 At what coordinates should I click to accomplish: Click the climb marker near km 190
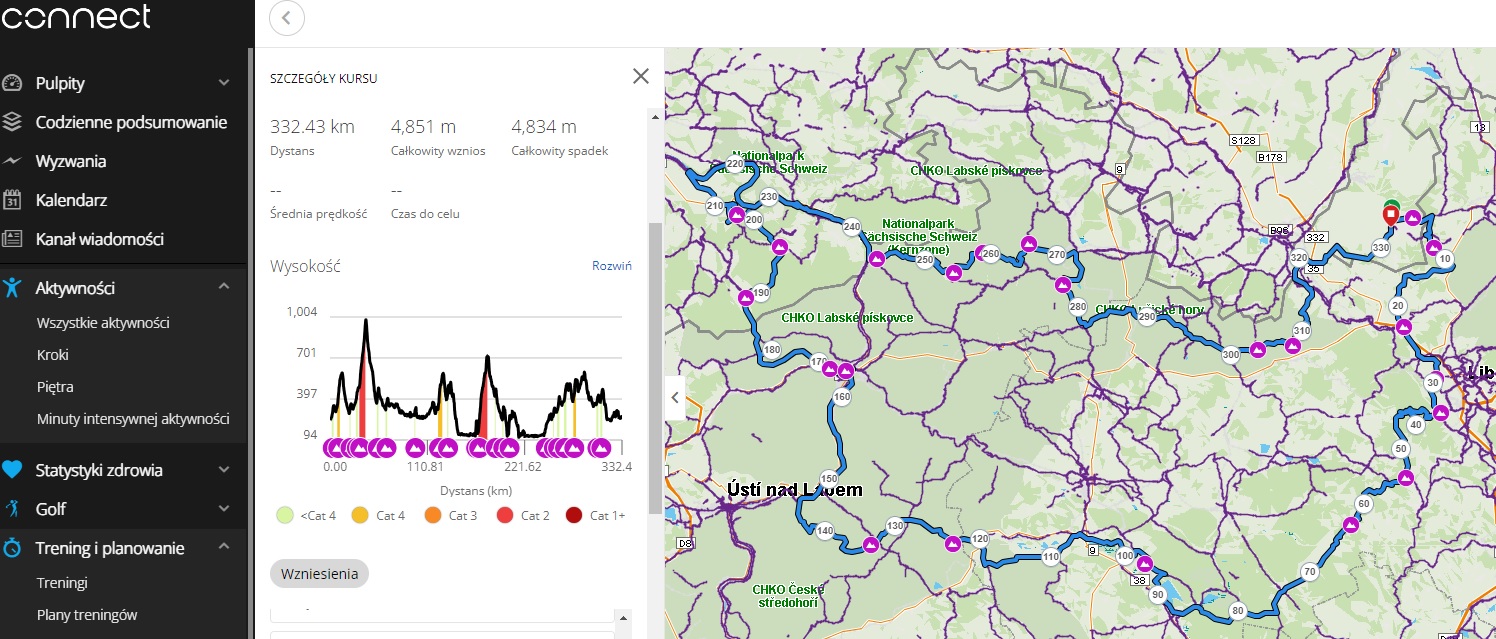pos(745,298)
